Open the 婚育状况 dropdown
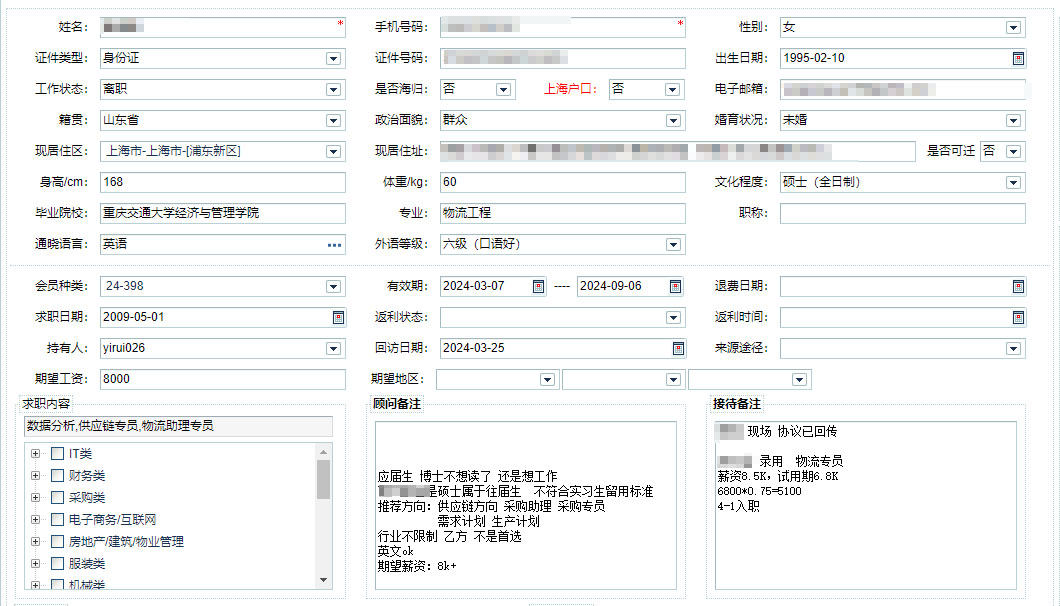This screenshot has height=606, width=1060. click(1013, 121)
